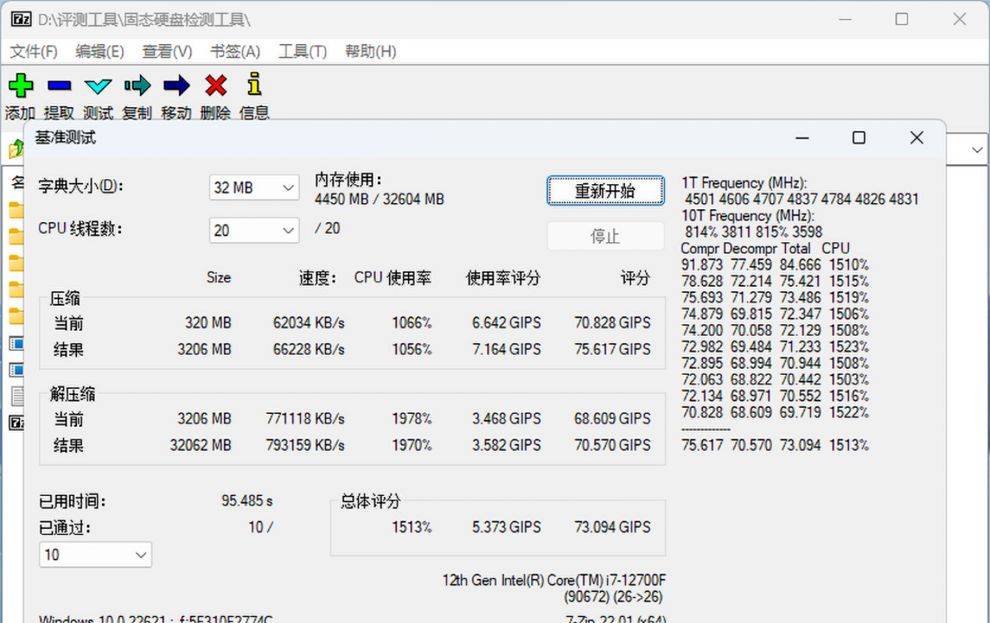Click the yellow Info icon
The width and height of the screenshot is (990, 623).
click(x=254, y=86)
